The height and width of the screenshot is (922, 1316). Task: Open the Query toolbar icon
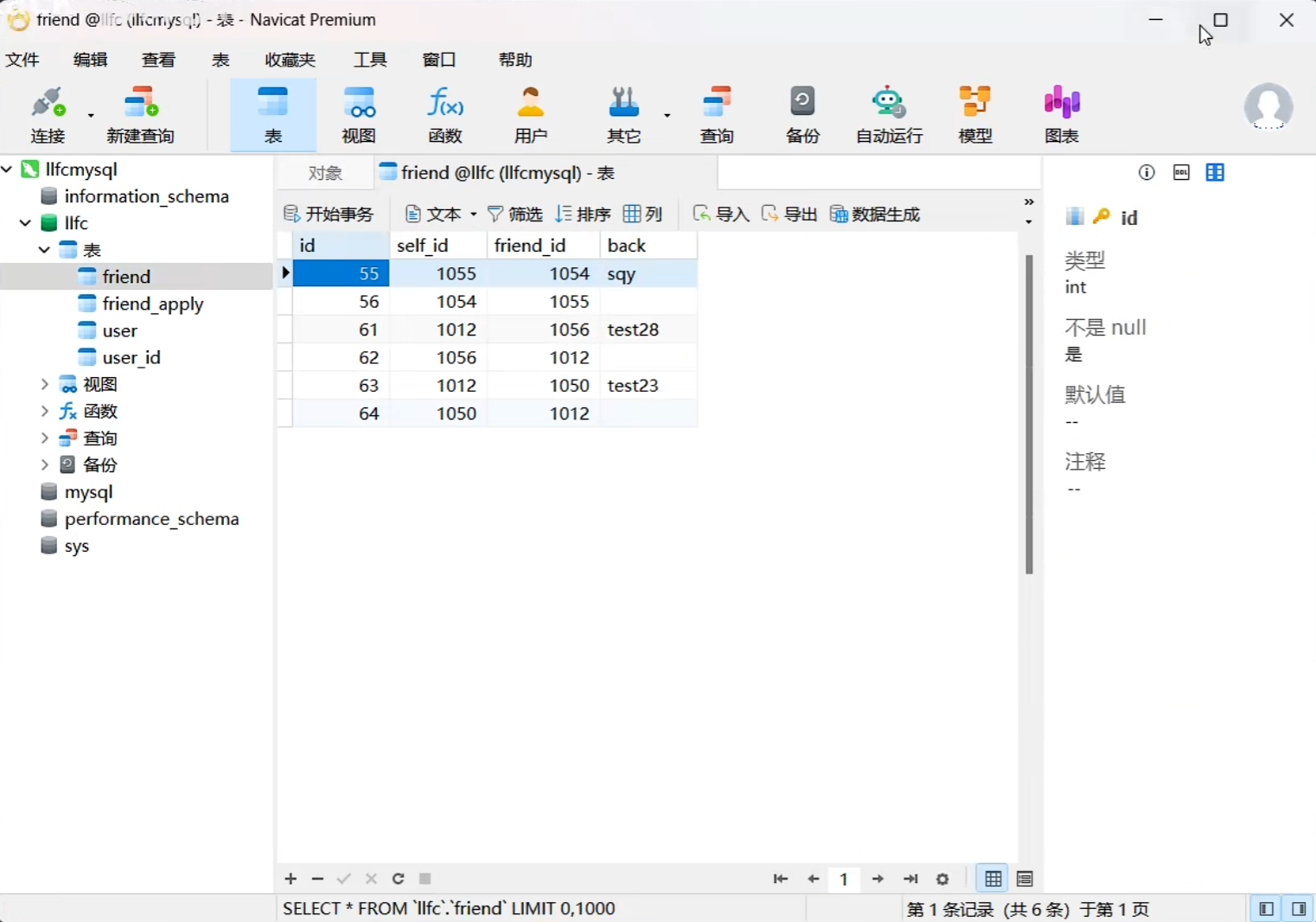coord(716,114)
